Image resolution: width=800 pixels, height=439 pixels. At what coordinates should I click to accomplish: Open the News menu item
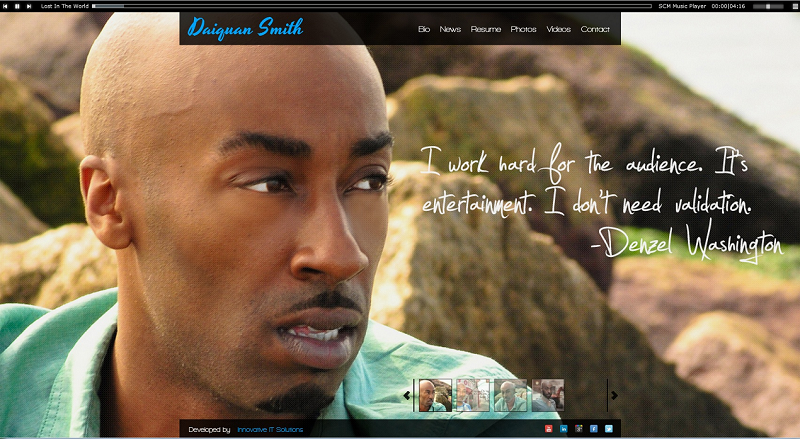click(450, 29)
